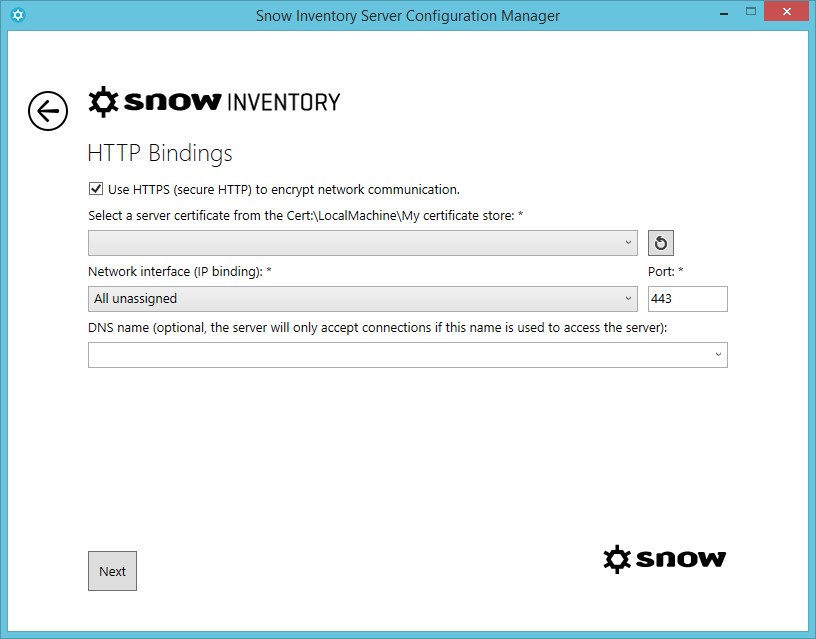Viewport: 816px width, 639px height.
Task: Click Next to continue
Action: coord(112,571)
